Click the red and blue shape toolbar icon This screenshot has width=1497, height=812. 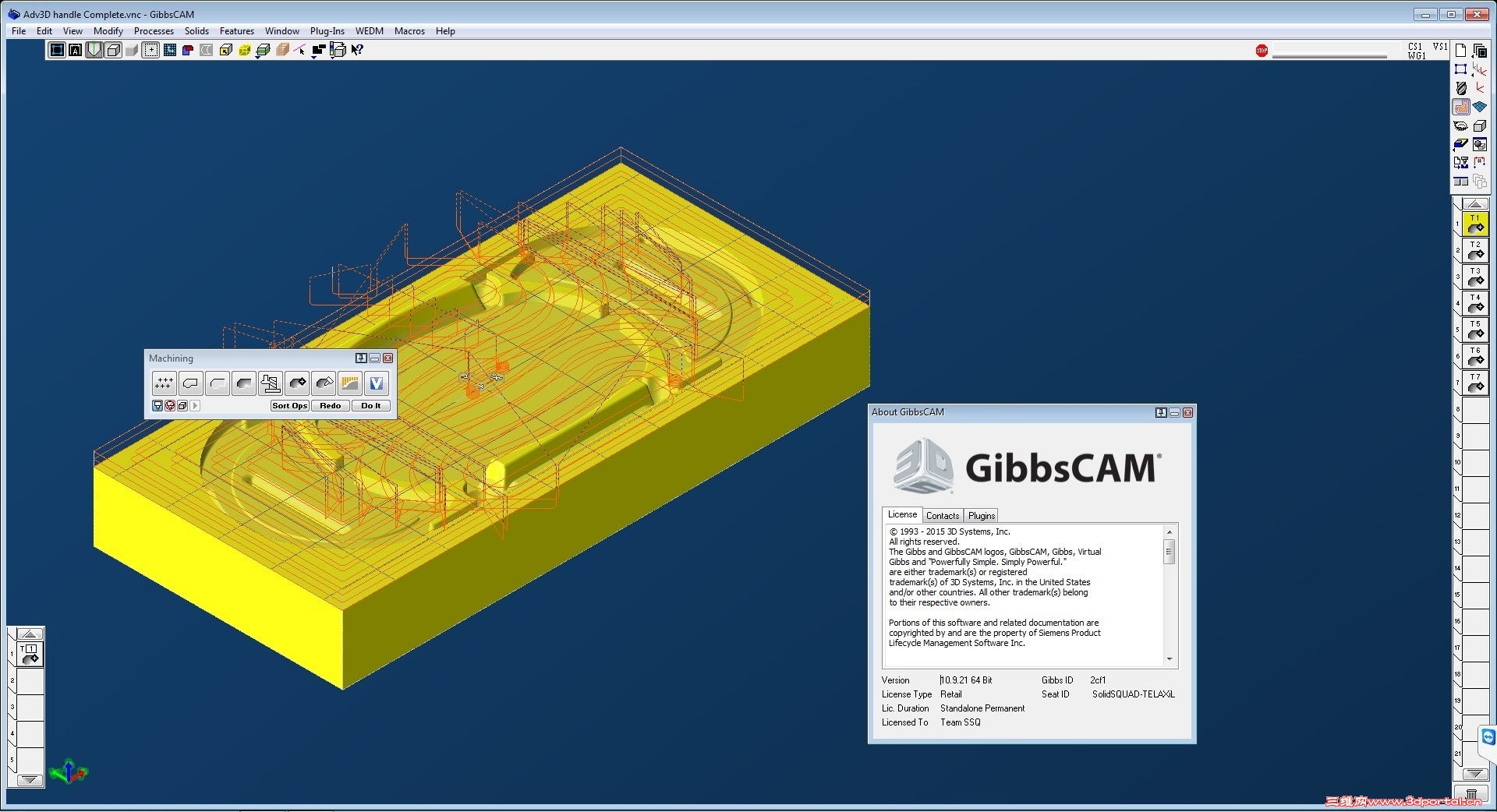coord(188,50)
